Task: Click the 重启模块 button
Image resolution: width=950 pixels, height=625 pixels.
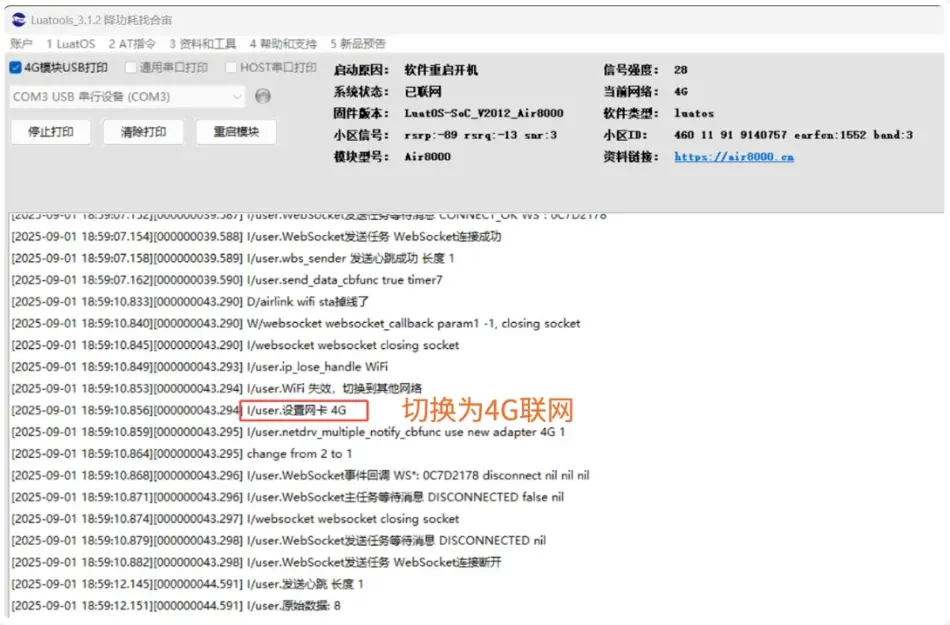Action: click(236, 132)
